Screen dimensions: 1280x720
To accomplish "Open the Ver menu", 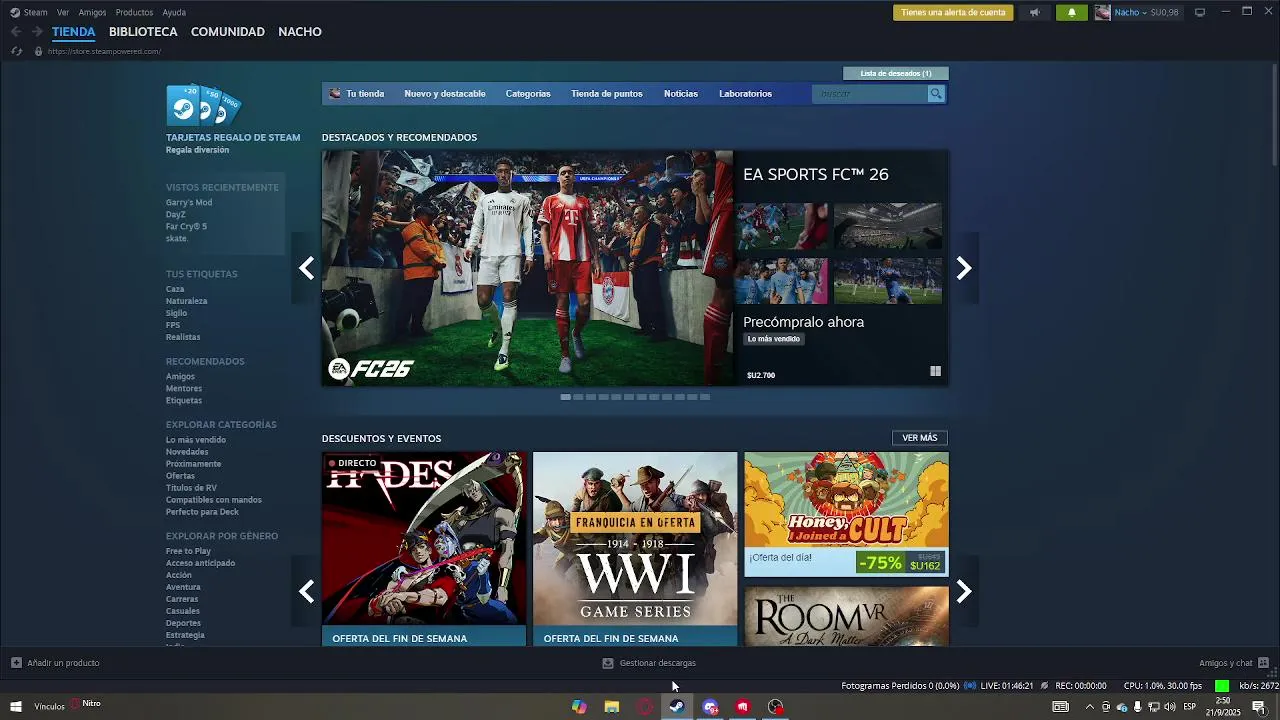I will pos(63,12).
